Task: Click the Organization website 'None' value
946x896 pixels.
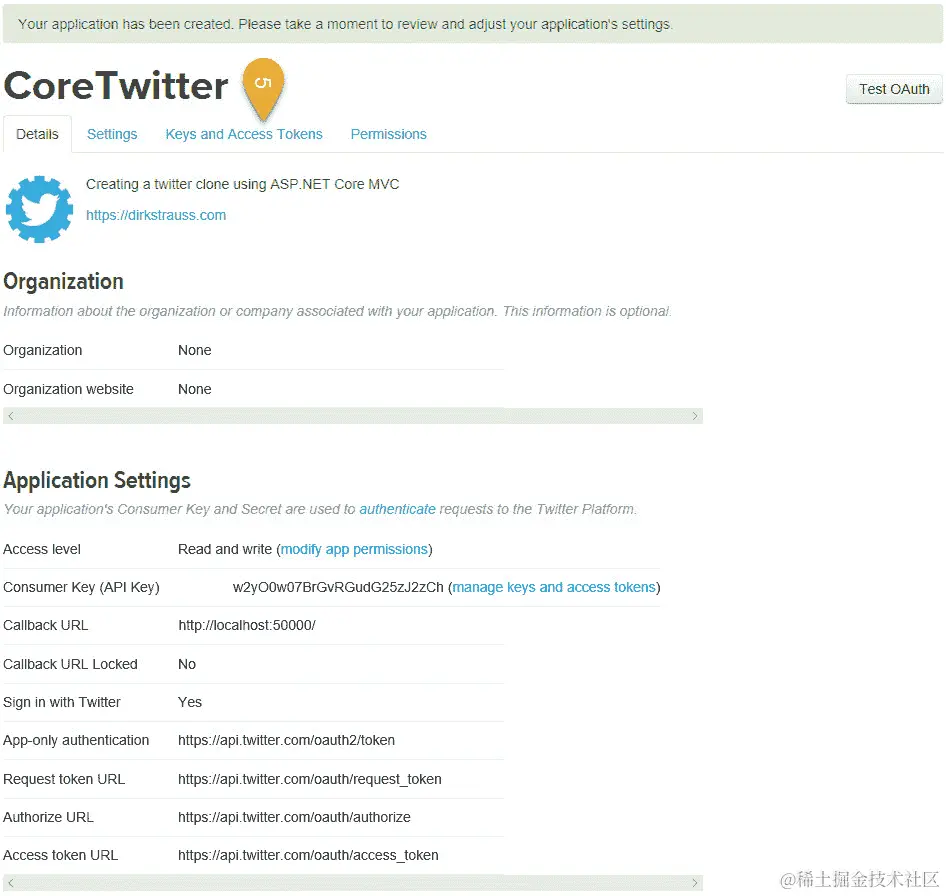Action: click(195, 389)
